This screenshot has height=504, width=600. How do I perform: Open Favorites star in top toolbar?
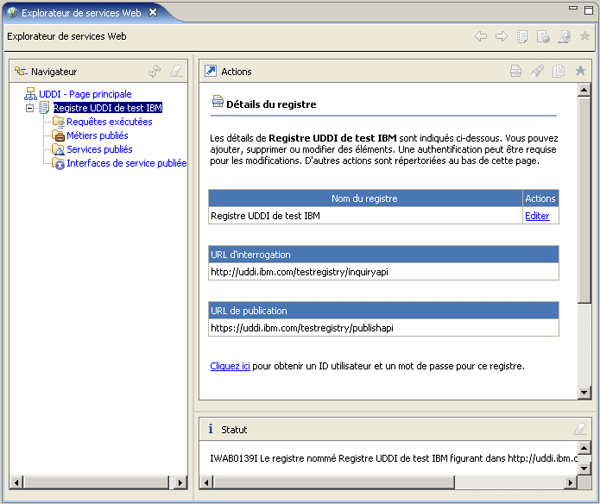585,37
